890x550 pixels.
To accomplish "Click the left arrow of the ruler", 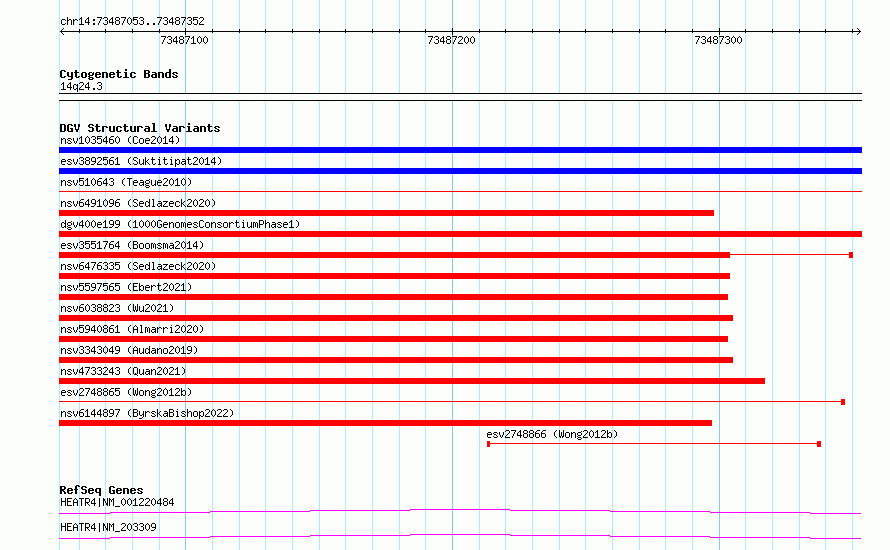I will [62, 32].
